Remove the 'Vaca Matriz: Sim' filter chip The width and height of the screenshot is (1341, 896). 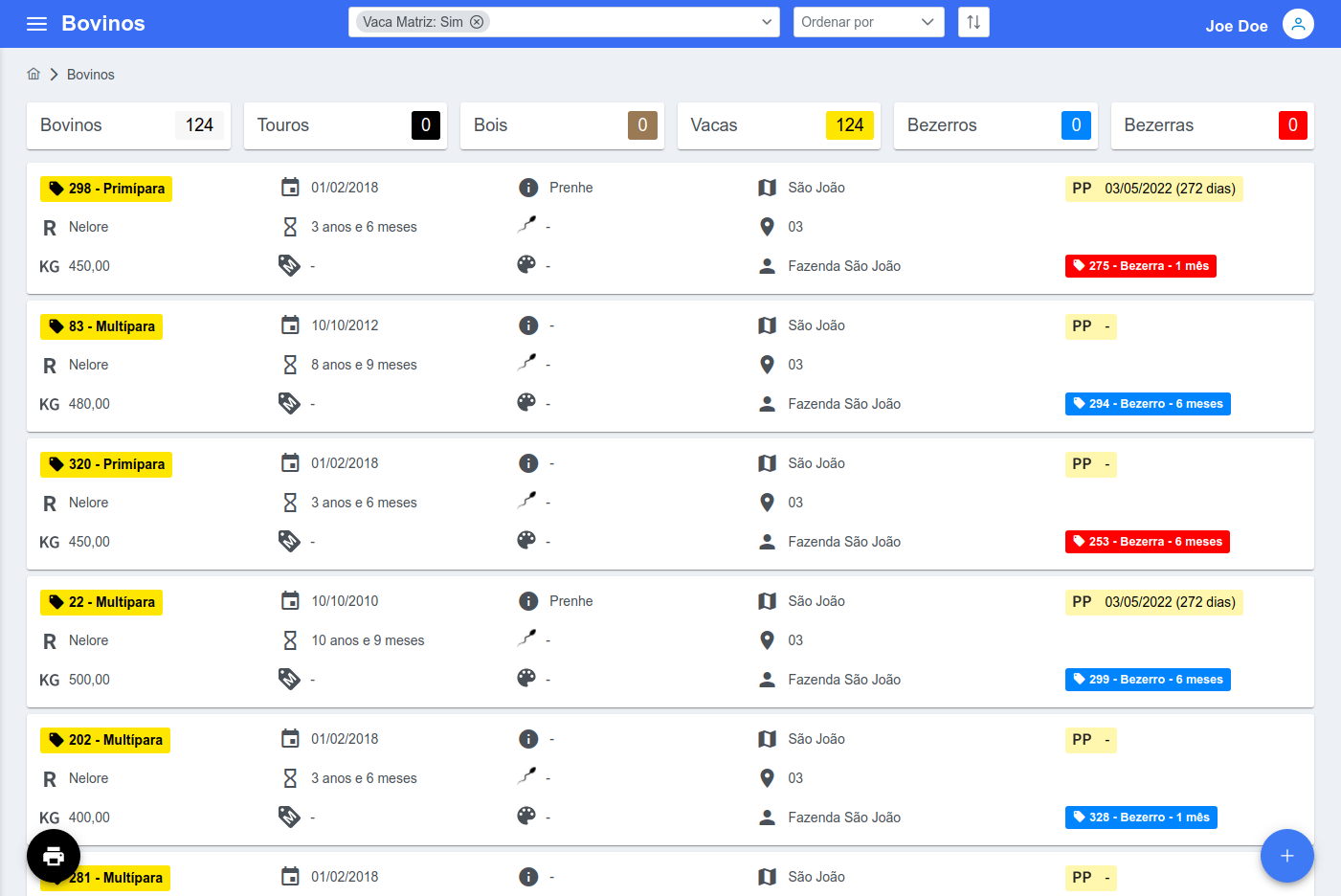(x=477, y=22)
